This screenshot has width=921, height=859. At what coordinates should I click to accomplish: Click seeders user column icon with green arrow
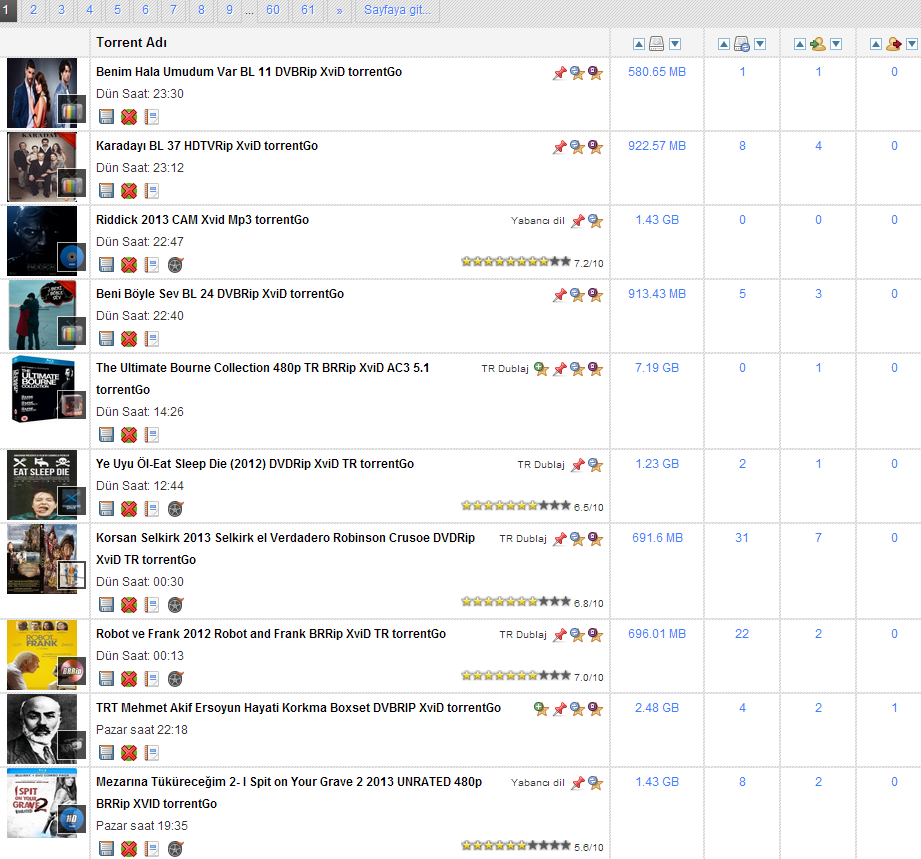[818, 43]
